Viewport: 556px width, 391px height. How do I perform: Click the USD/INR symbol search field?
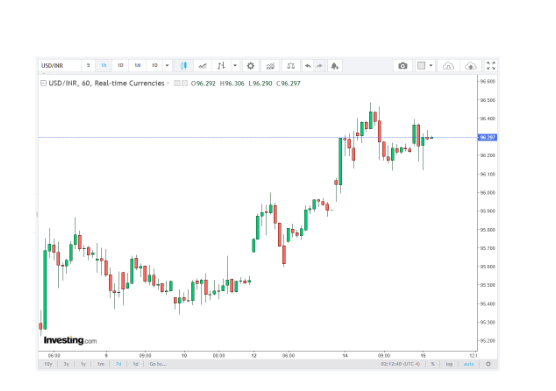click(x=60, y=66)
